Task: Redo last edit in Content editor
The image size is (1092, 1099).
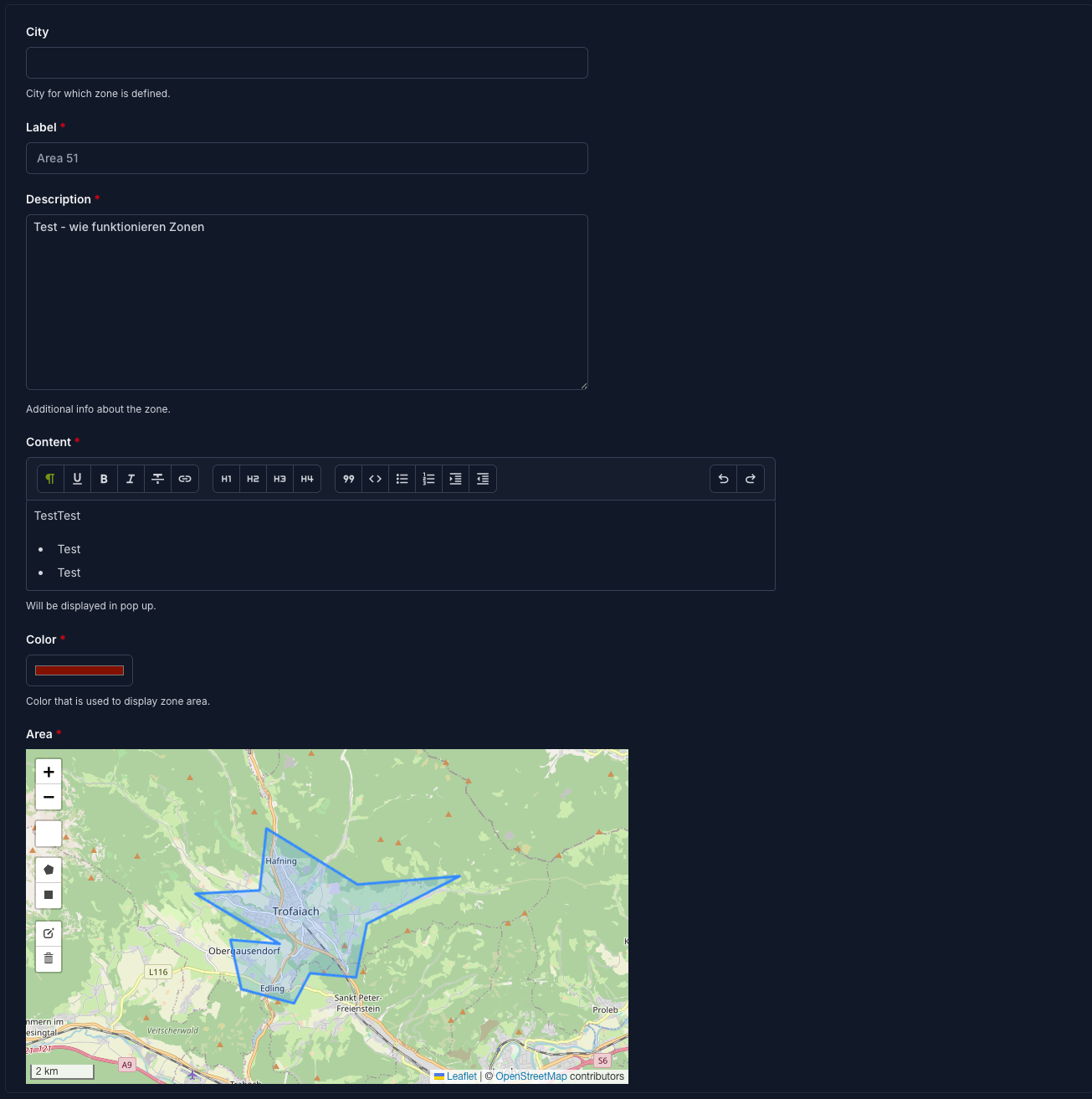Action: (x=751, y=479)
